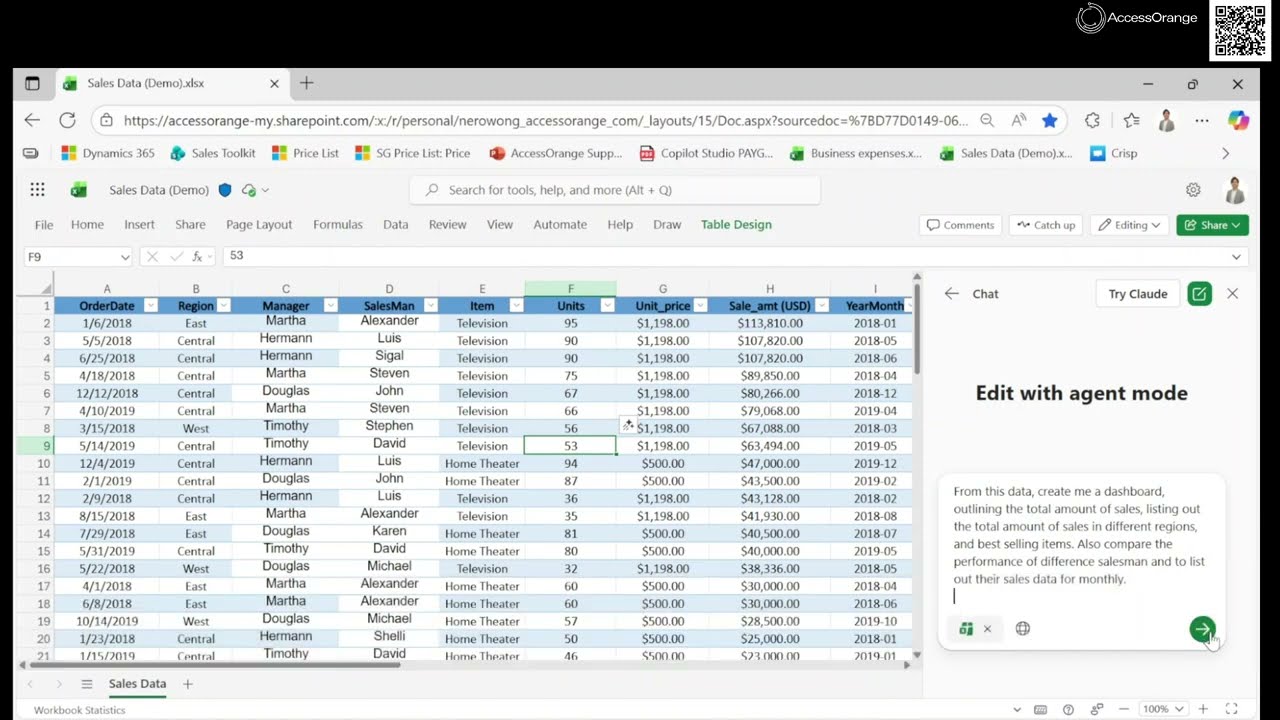Open the status bar options chevron
1280x720 pixels.
pos(1017,709)
